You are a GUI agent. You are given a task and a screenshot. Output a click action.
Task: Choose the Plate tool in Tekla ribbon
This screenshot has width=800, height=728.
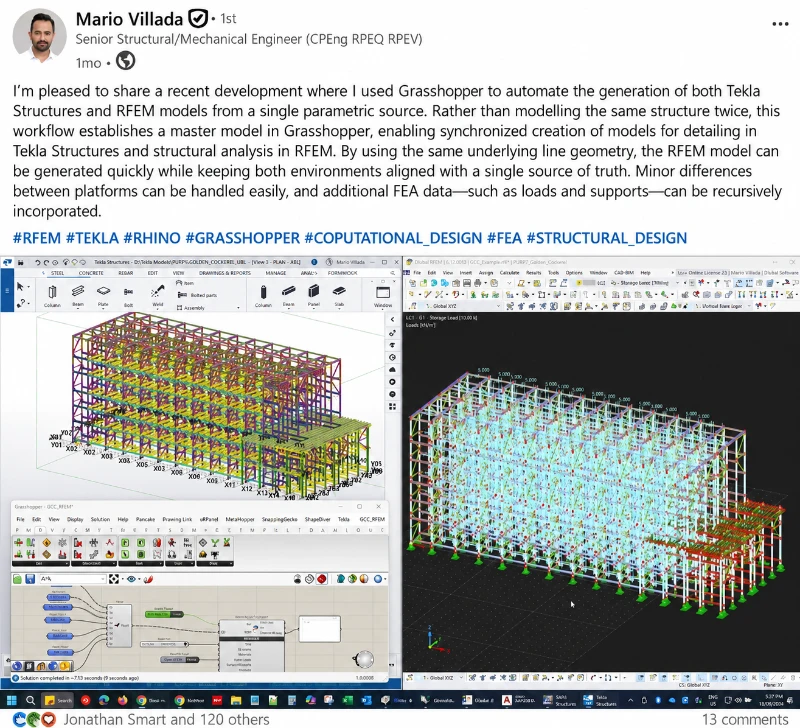(103, 296)
